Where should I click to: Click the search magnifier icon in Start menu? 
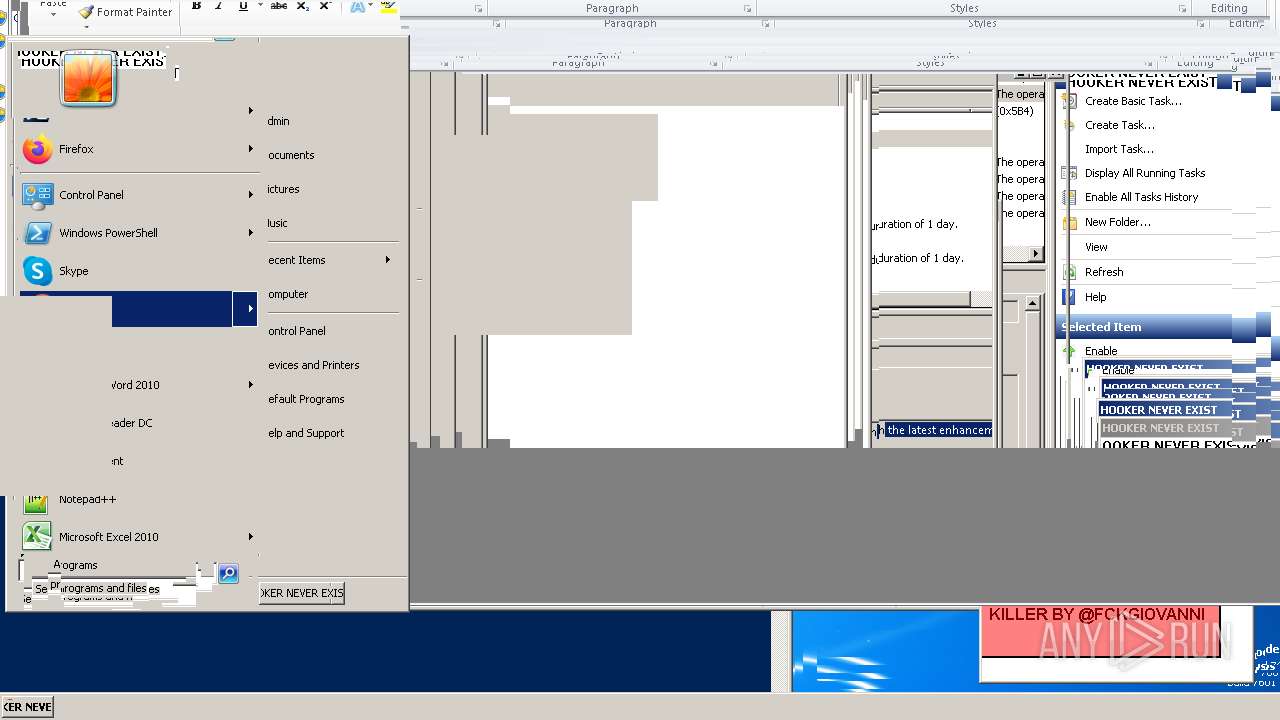(228, 573)
